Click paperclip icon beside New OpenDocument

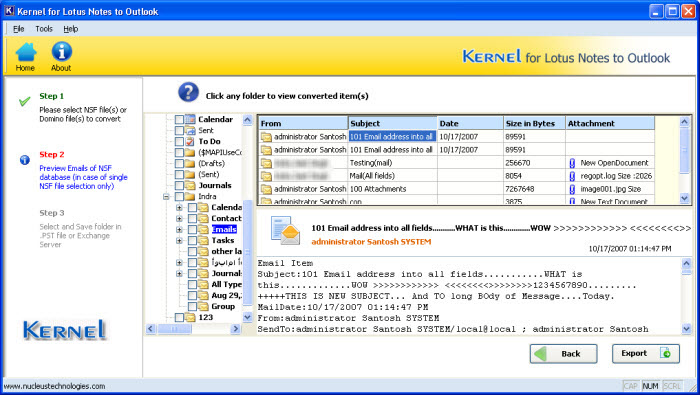pos(572,163)
